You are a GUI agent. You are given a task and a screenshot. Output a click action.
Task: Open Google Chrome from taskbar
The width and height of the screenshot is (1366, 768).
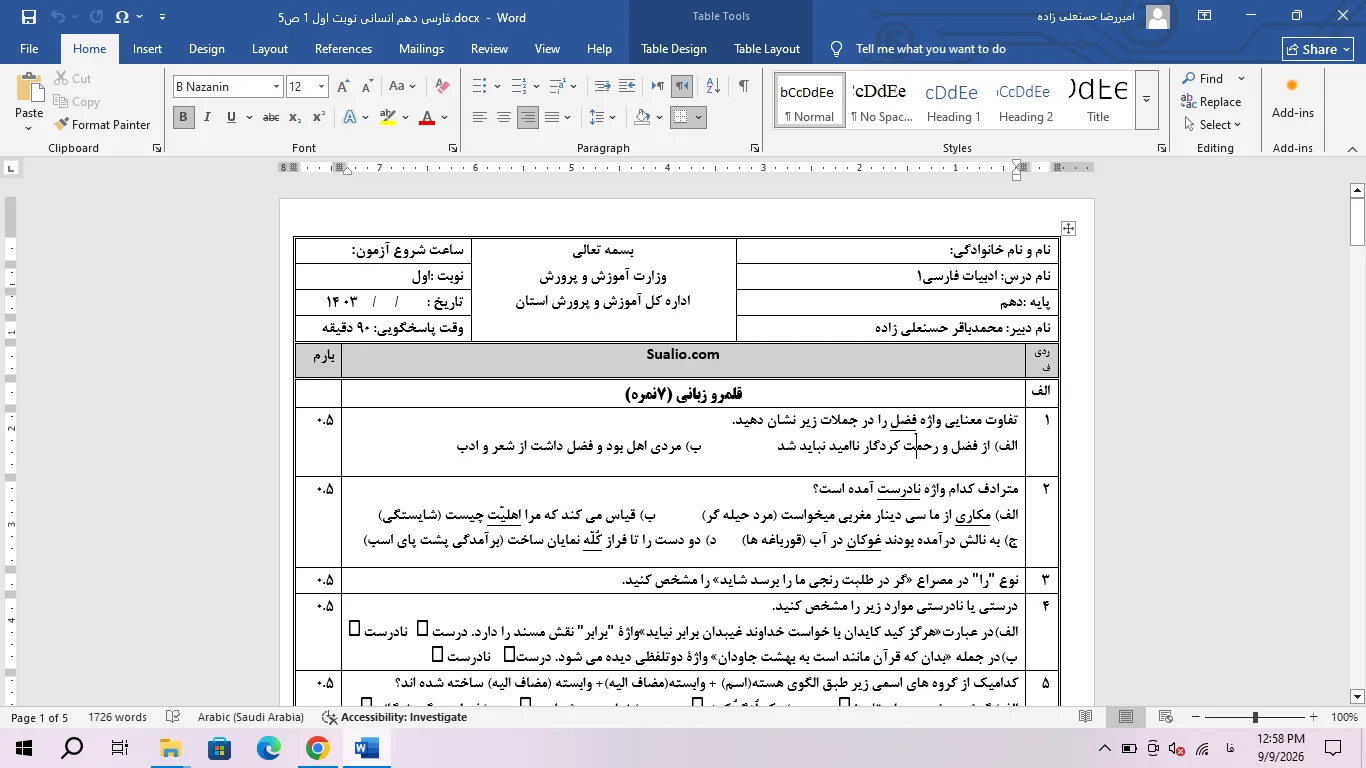point(317,747)
